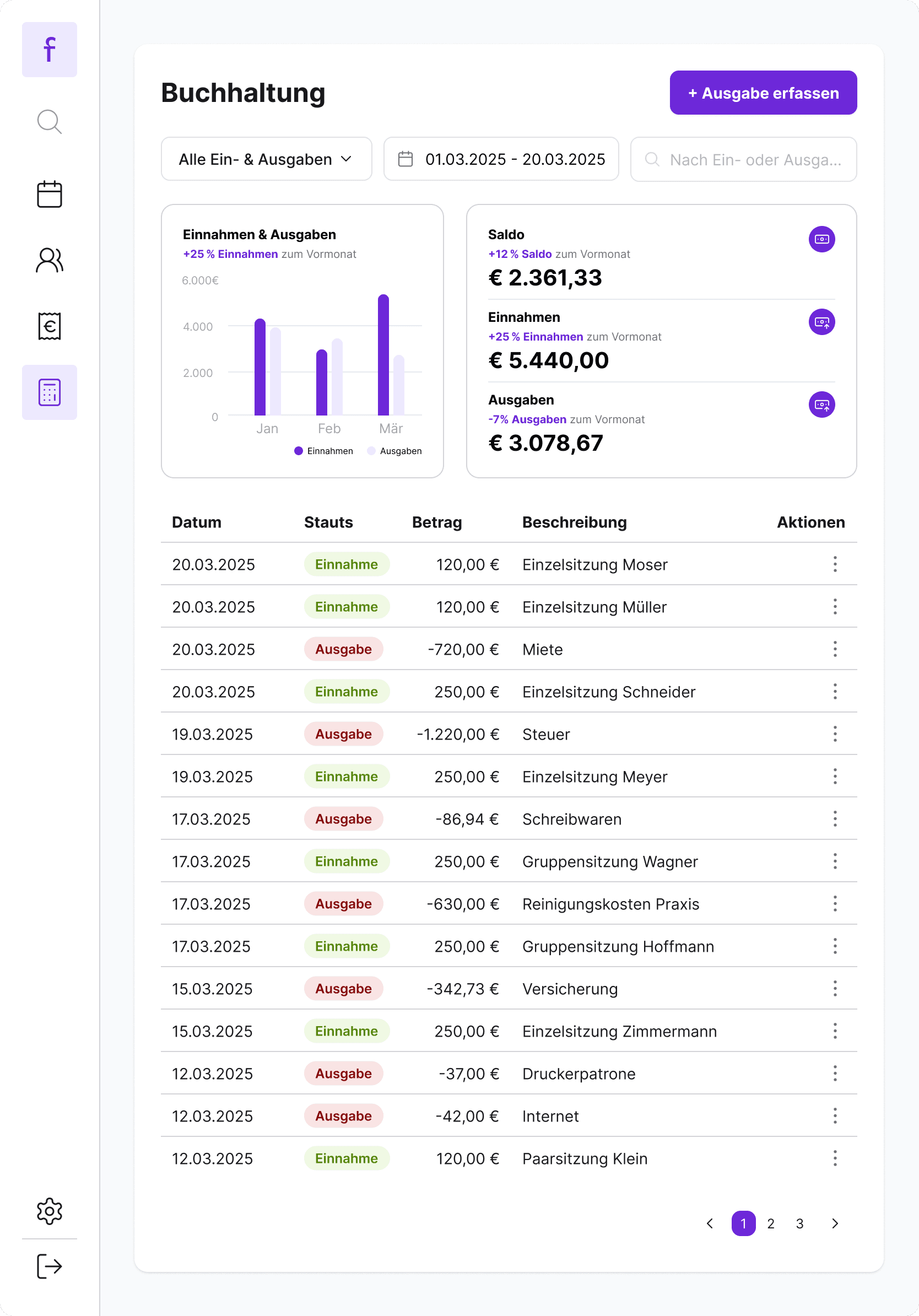Open the calendar in the sidebar
Screen dimensions: 919x1316
click(49, 195)
